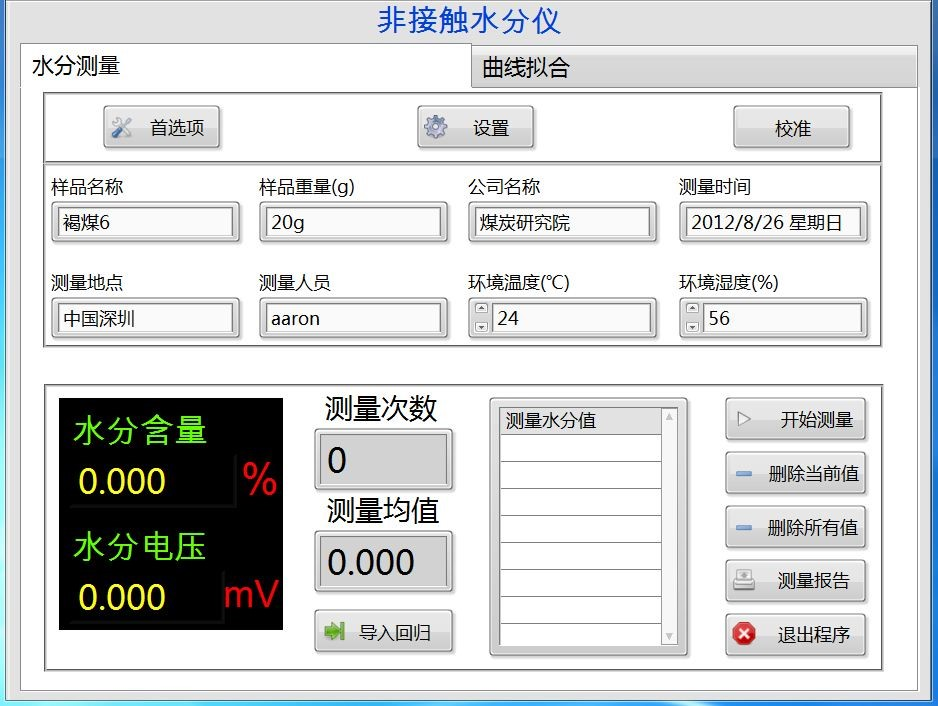This screenshot has height=706, width=938.
Task: Click the wrench icon on 首选项 button
Action: 123,127
